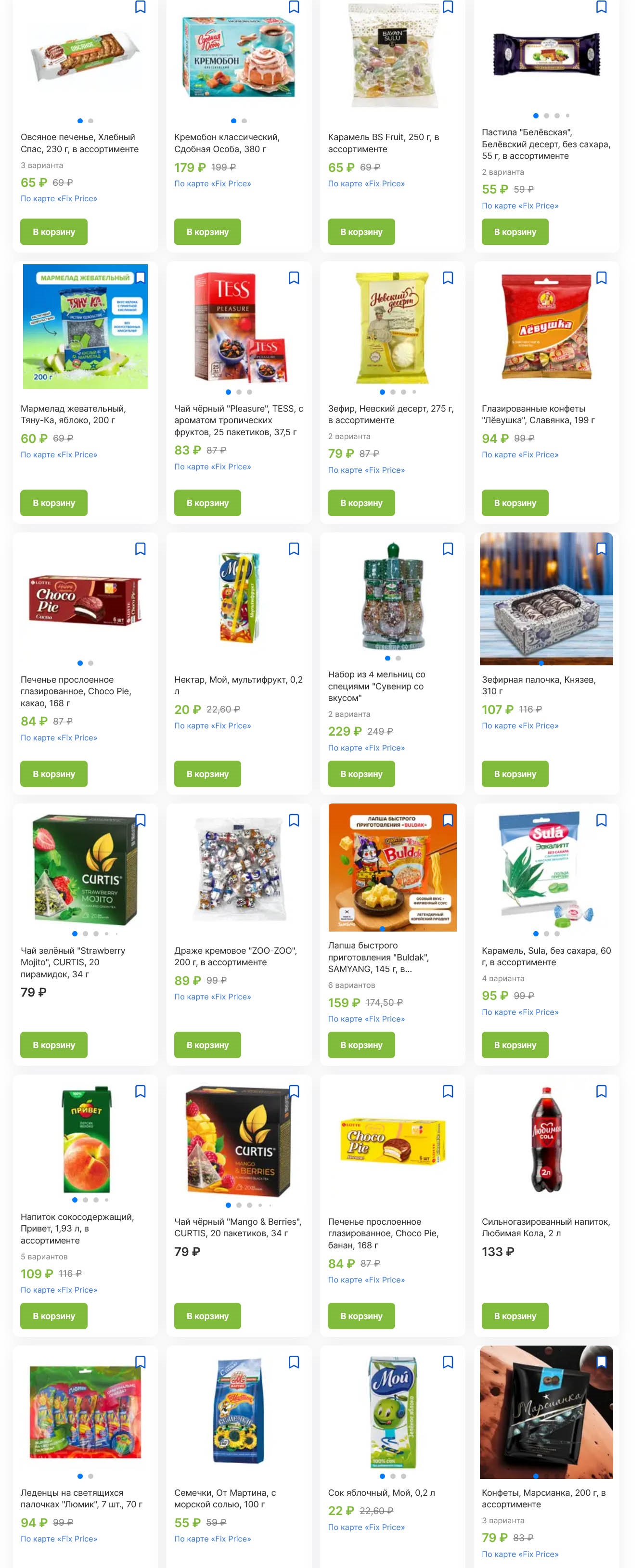Save Choco Pie какао to favorites
The width and height of the screenshot is (644, 1568).
pyautogui.click(x=140, y=549)
